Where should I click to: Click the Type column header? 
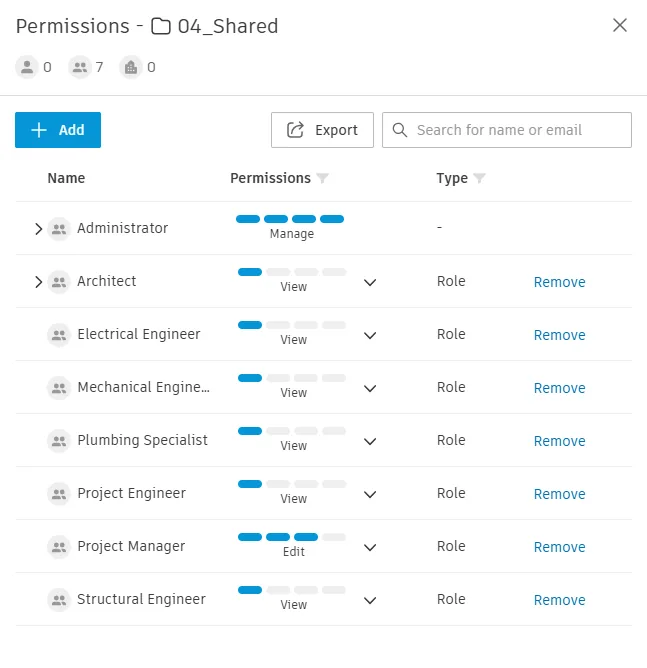click(452, 179)
